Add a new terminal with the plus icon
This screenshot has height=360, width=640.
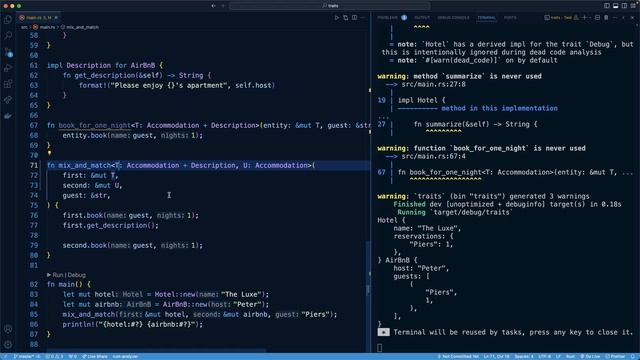click(584, 18)
